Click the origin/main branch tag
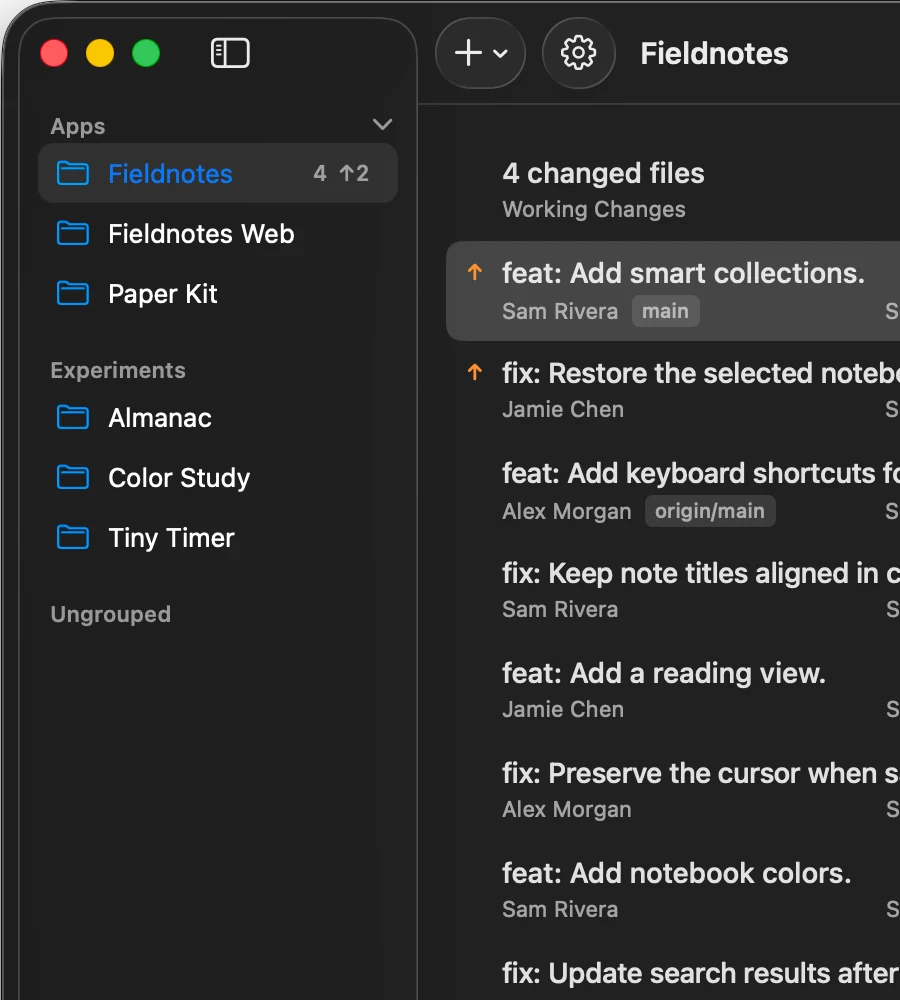 [710, 511]
